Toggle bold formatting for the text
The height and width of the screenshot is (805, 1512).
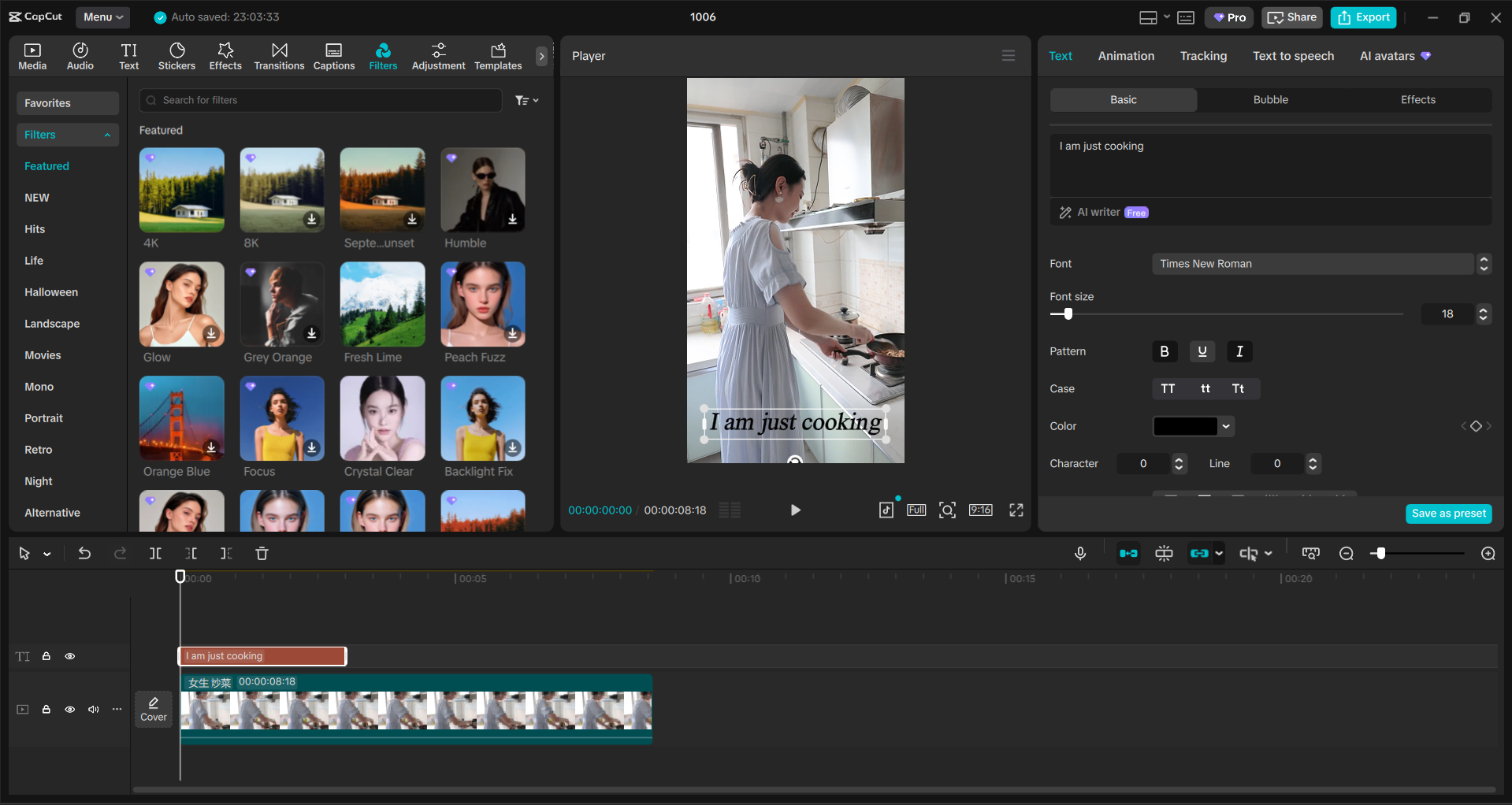pyautogui.click(x=1164, y=351)
